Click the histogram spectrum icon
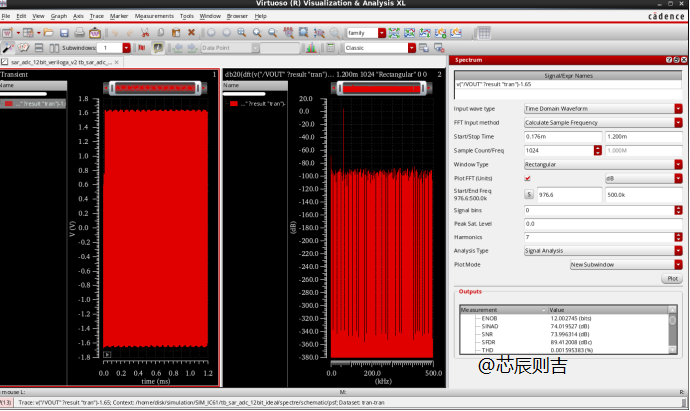This screenshot has width=690, height=411. pos(311,48)
